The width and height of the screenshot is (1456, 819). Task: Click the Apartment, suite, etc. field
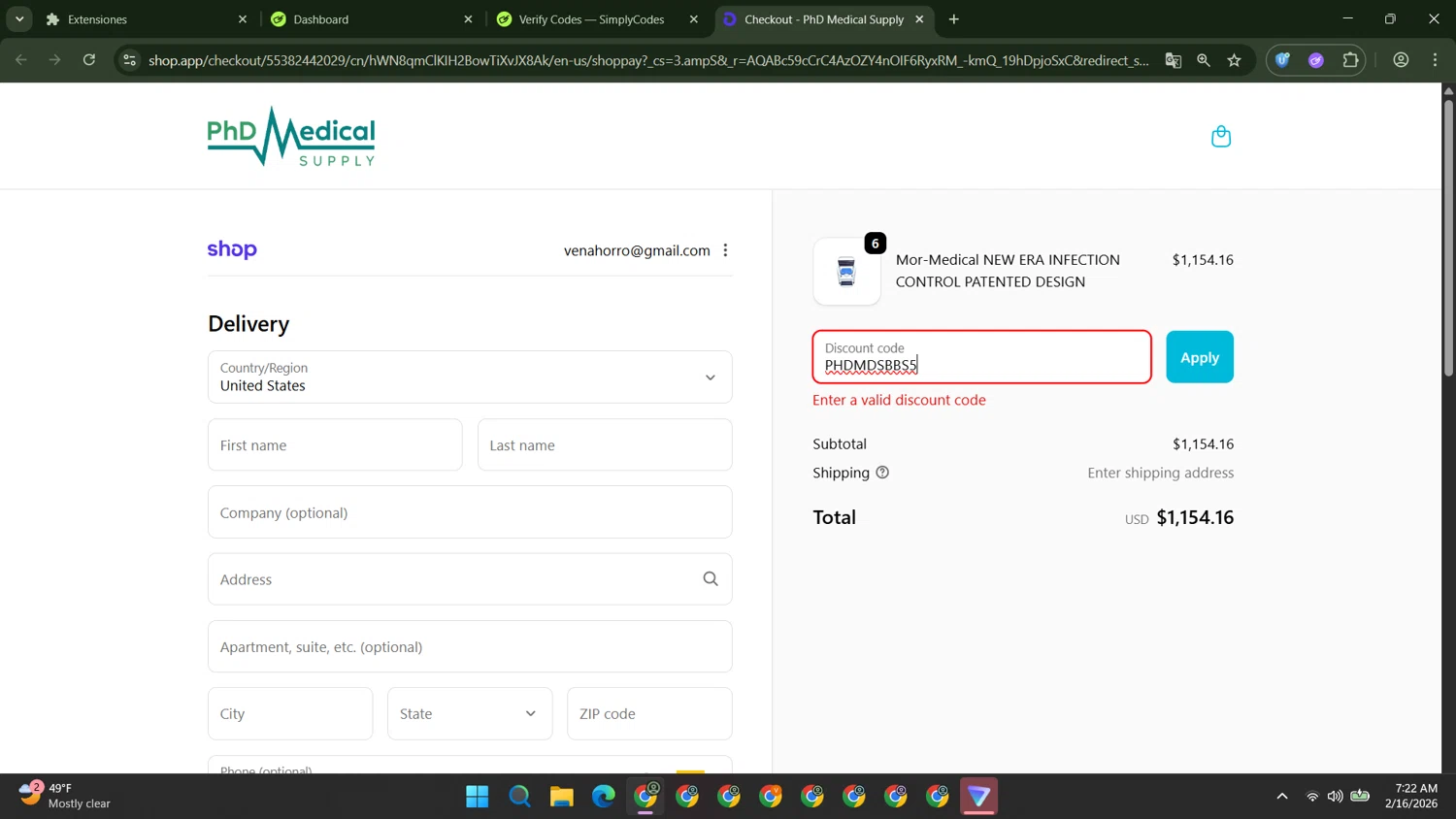470,646
